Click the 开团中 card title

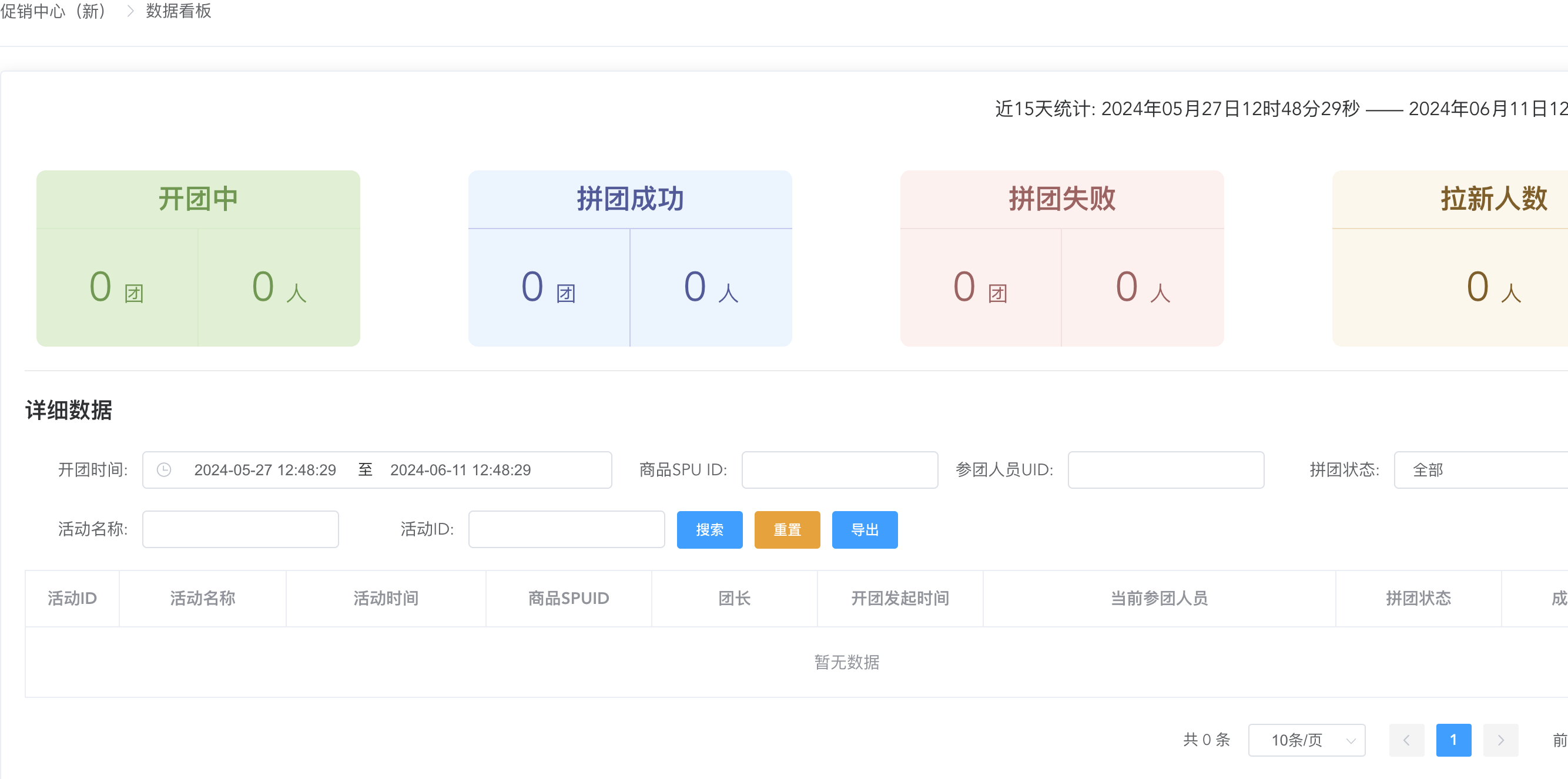199,199
